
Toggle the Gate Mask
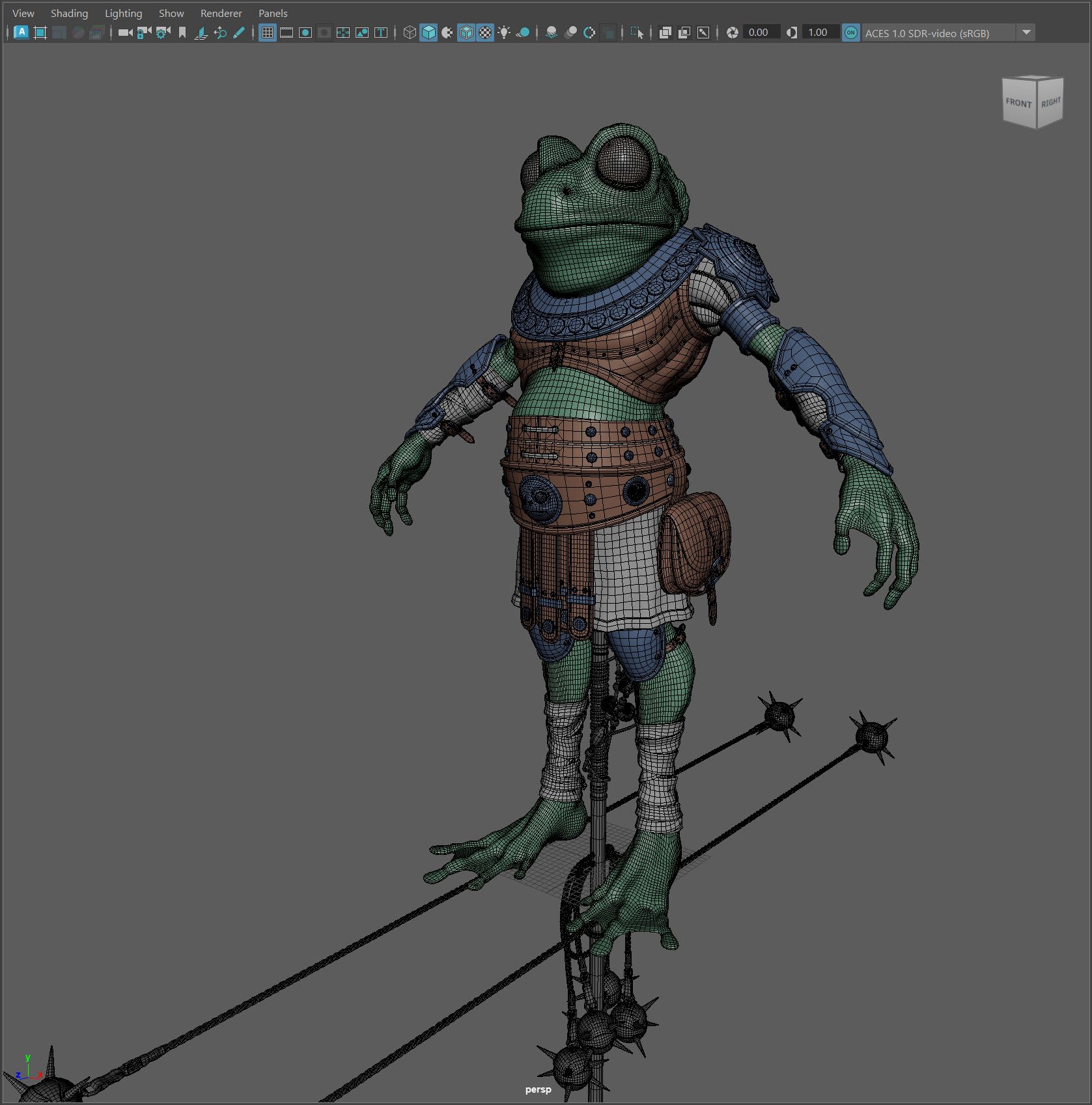[324, 33]
